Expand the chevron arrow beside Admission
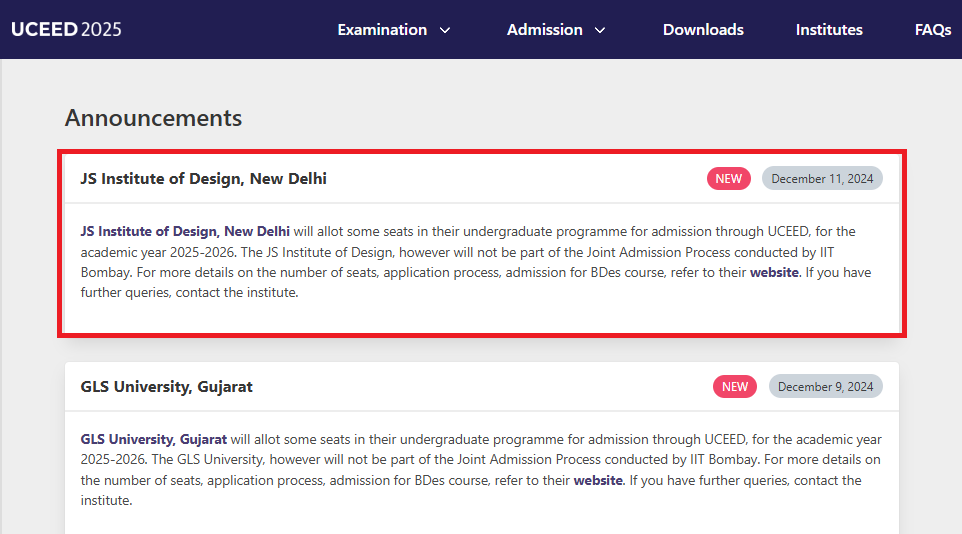 point(600,30)
